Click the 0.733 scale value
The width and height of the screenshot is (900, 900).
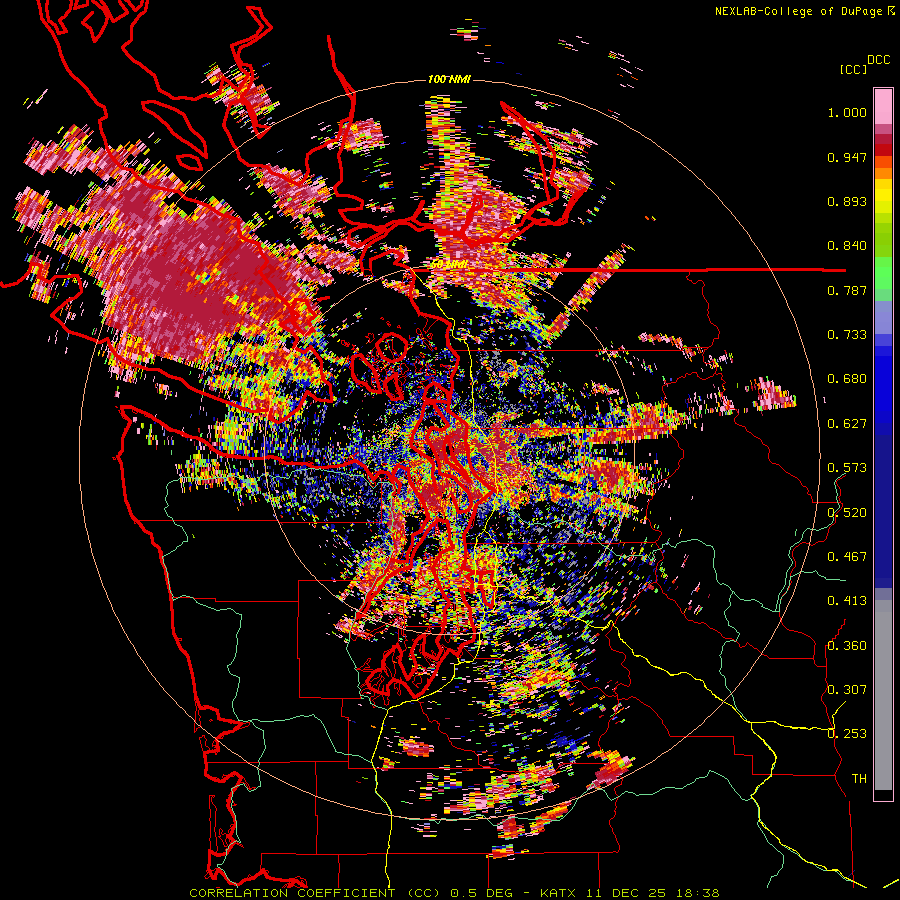pos(847,335)
